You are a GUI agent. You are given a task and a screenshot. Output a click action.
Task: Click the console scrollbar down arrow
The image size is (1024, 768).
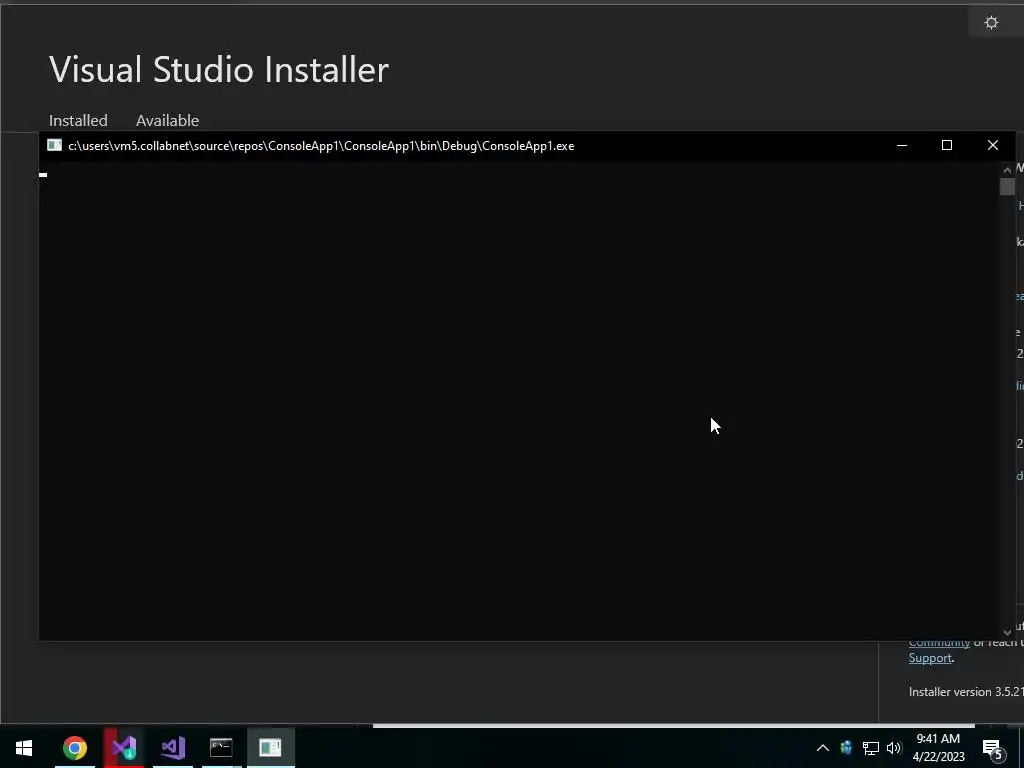[1007, 632]
